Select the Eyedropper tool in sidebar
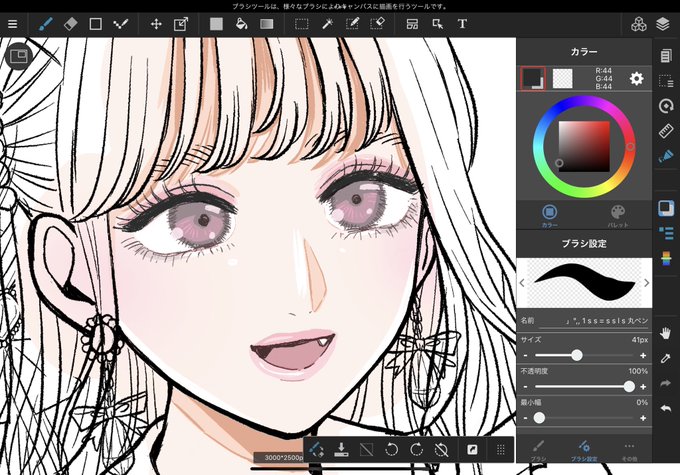This screenshot has width=680, height=475. (666, 358)
